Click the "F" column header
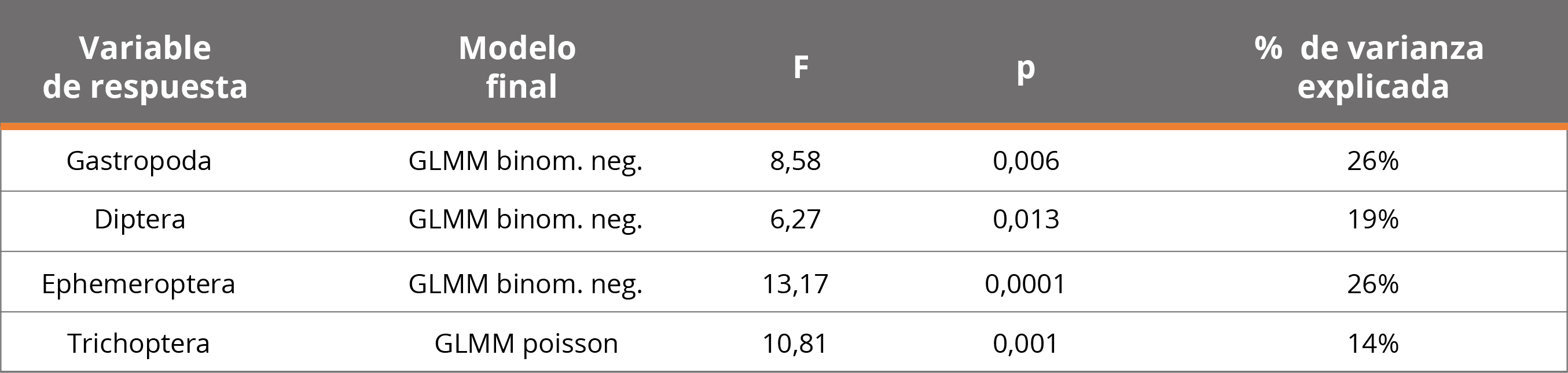The height and width of the screenshot is (373, 1568). pos(800,67)
